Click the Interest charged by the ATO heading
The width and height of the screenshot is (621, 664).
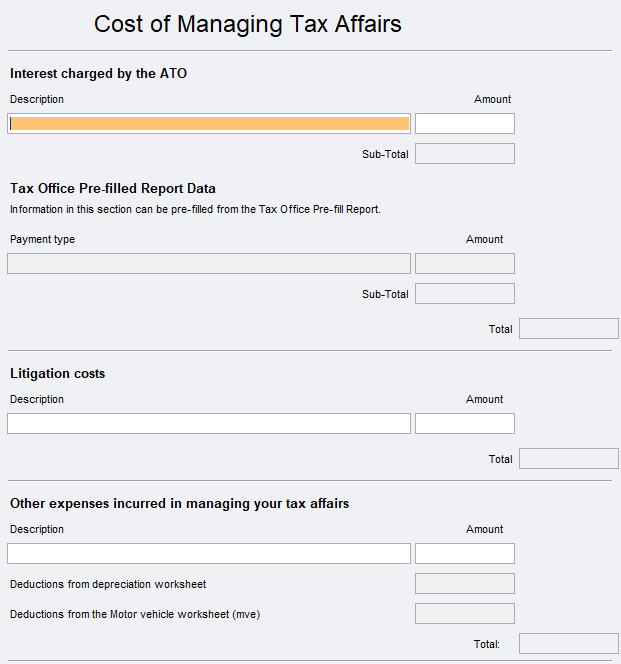(98, 73)
